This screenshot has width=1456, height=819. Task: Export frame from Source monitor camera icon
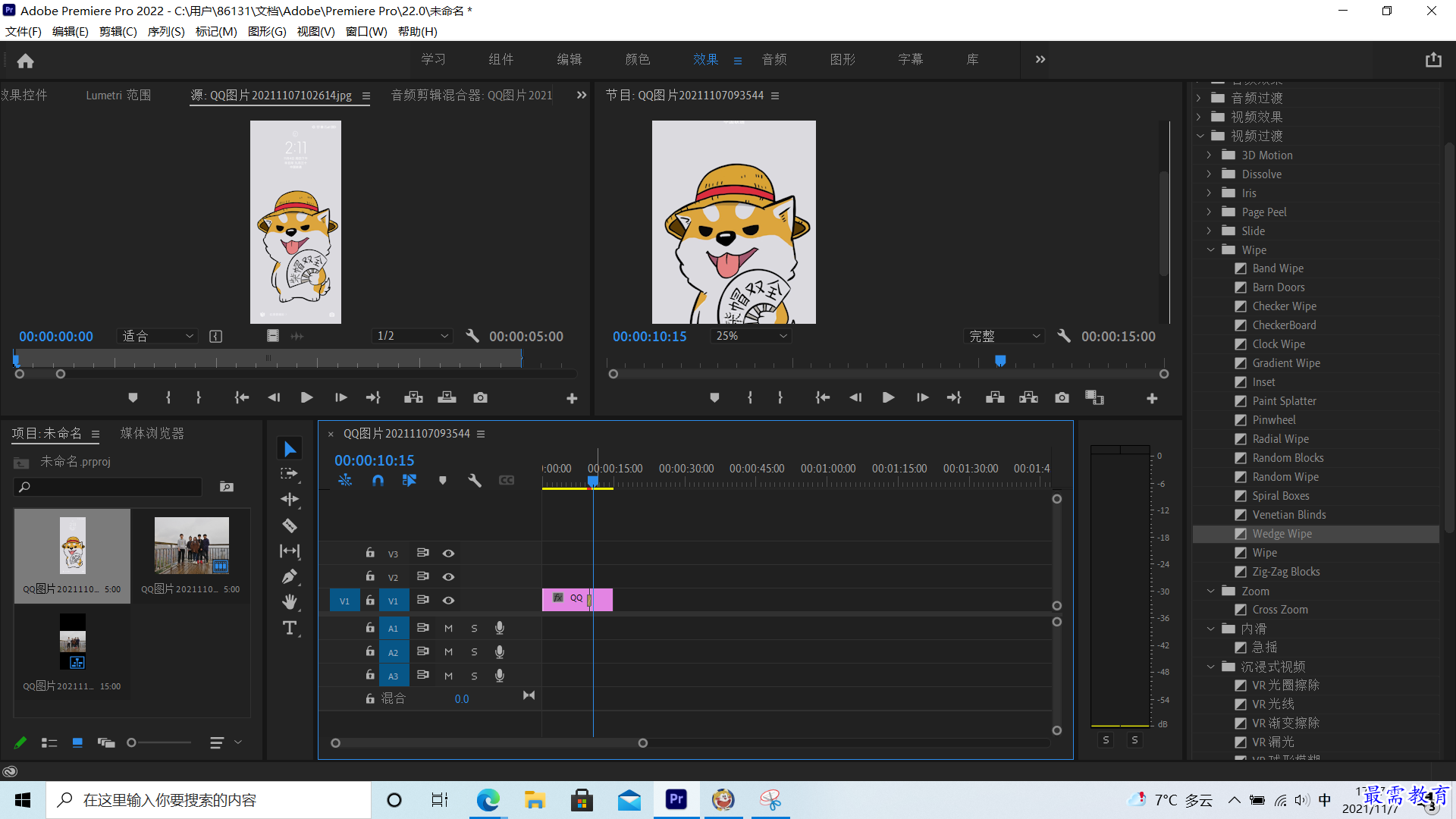point(480,397)
